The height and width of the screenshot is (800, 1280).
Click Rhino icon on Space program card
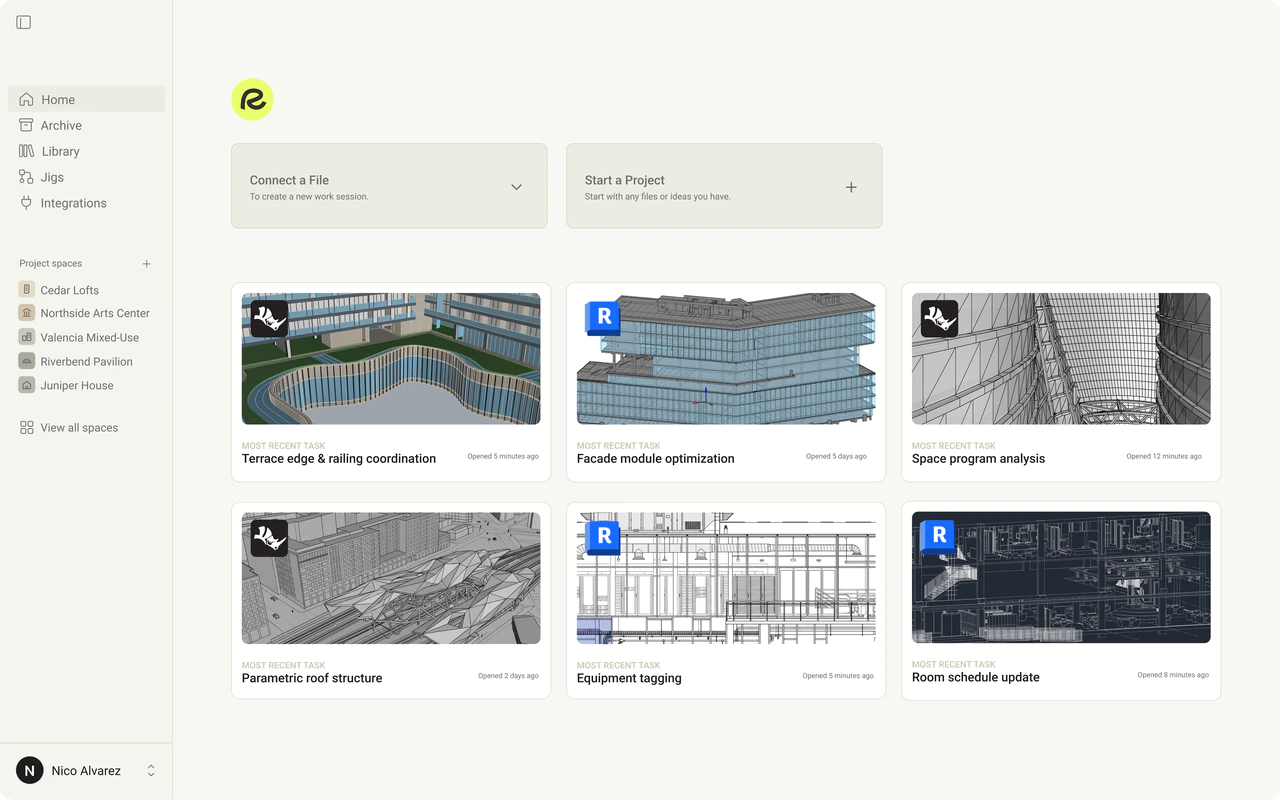(x=939, y=319)
